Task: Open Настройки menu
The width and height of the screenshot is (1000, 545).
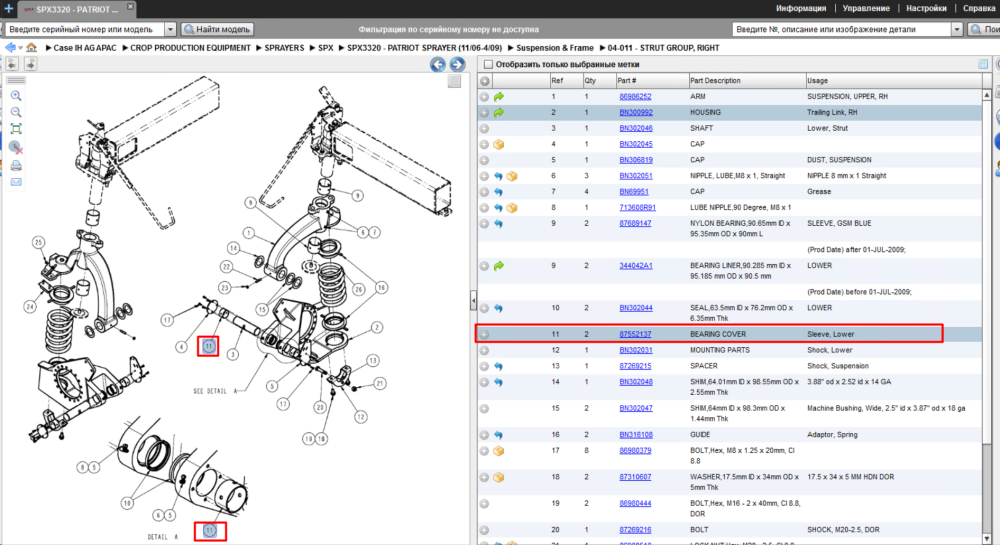Action: tap(926, 8)
